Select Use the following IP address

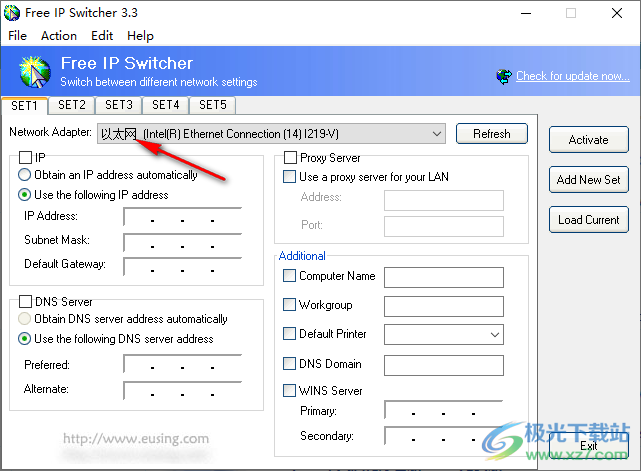point(25,195)
